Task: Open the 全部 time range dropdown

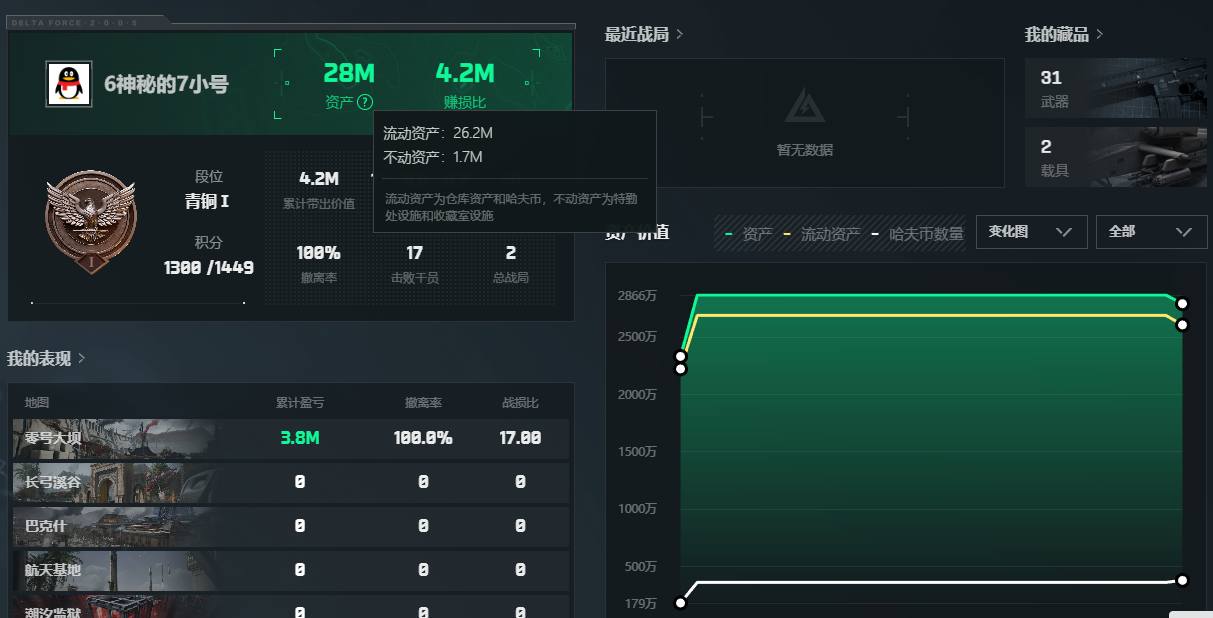Action: 1151,231
